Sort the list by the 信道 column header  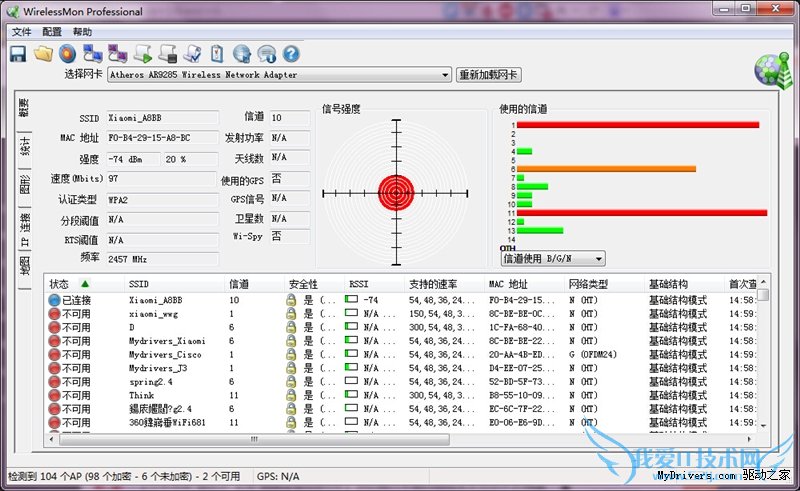click(x=254, y=284)
